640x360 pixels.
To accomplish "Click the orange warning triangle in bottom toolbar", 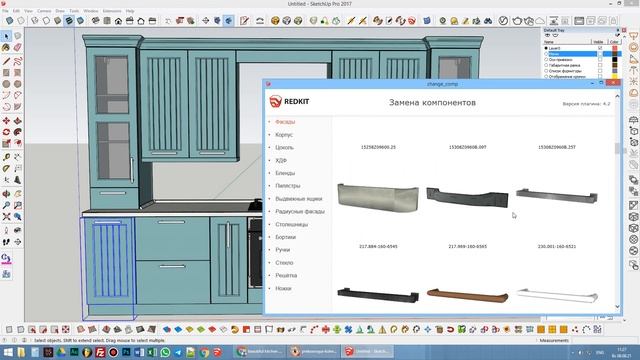I will coord(382,329).
